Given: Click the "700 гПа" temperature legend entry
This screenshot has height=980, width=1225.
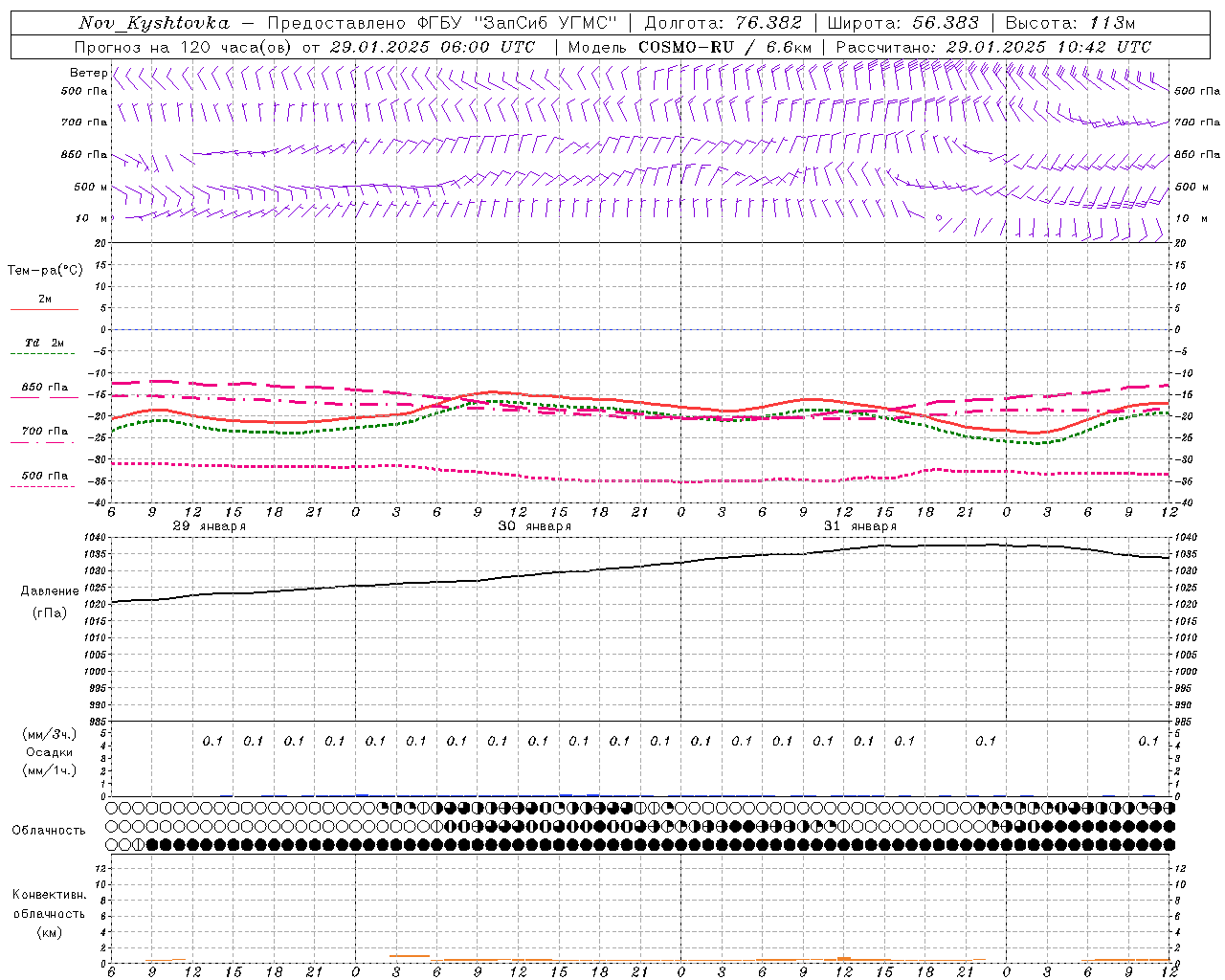Looking at the screenshot, I should tap(44, 432).
